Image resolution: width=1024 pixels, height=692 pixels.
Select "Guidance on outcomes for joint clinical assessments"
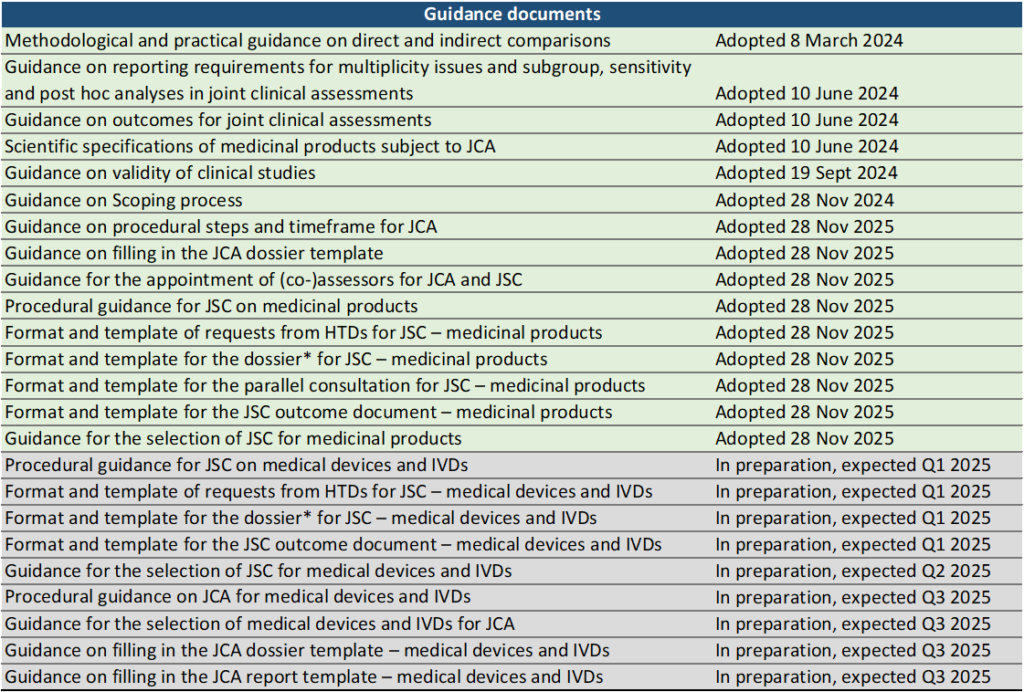tap(218, 120)
